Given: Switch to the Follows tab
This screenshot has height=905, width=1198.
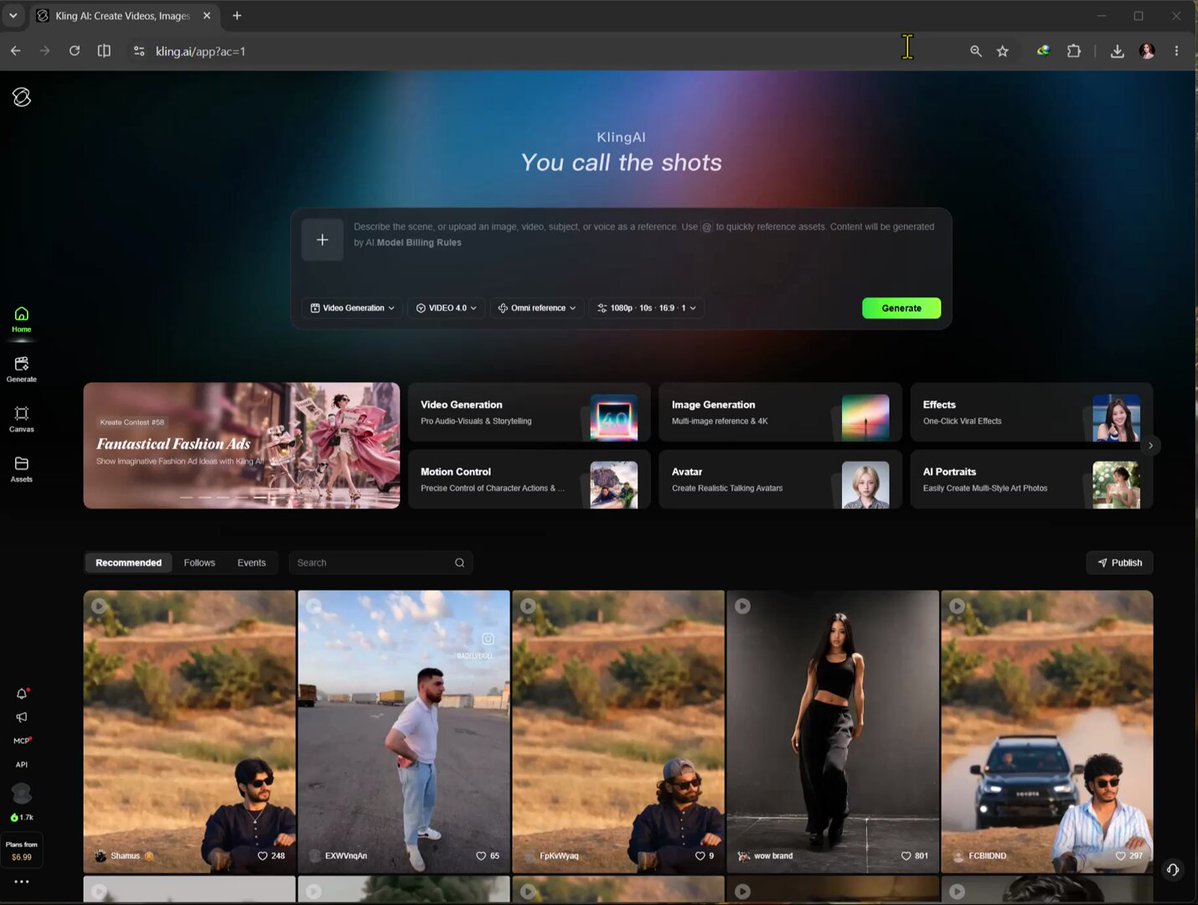Looking at the screenshot, I should (x=199, y=563).
